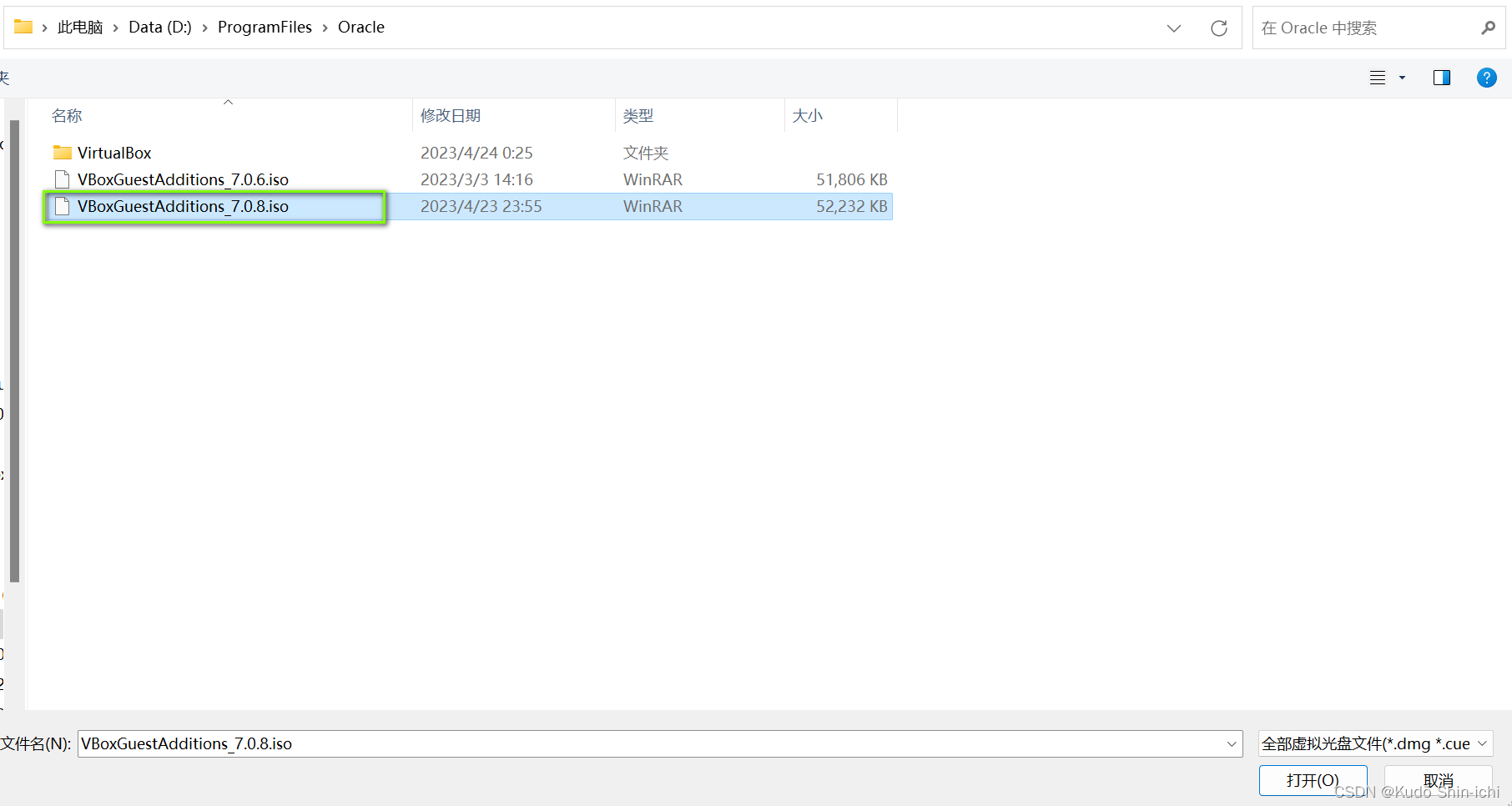Screen dimensions: 1512x806
Task: Click the 打开(O) open button
Action: click(x=1313, y=780)
